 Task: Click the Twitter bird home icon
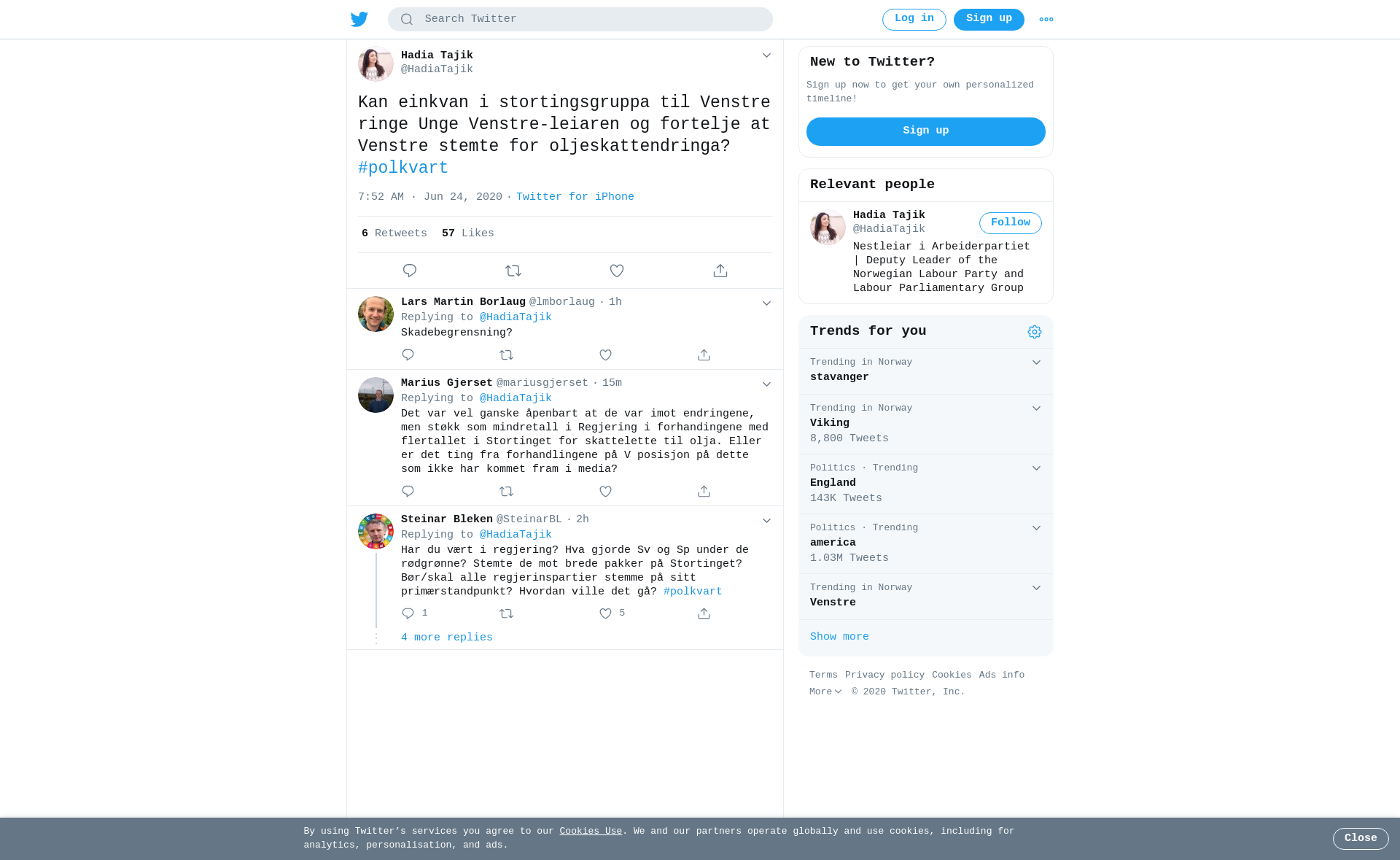(x=359, y=19)
